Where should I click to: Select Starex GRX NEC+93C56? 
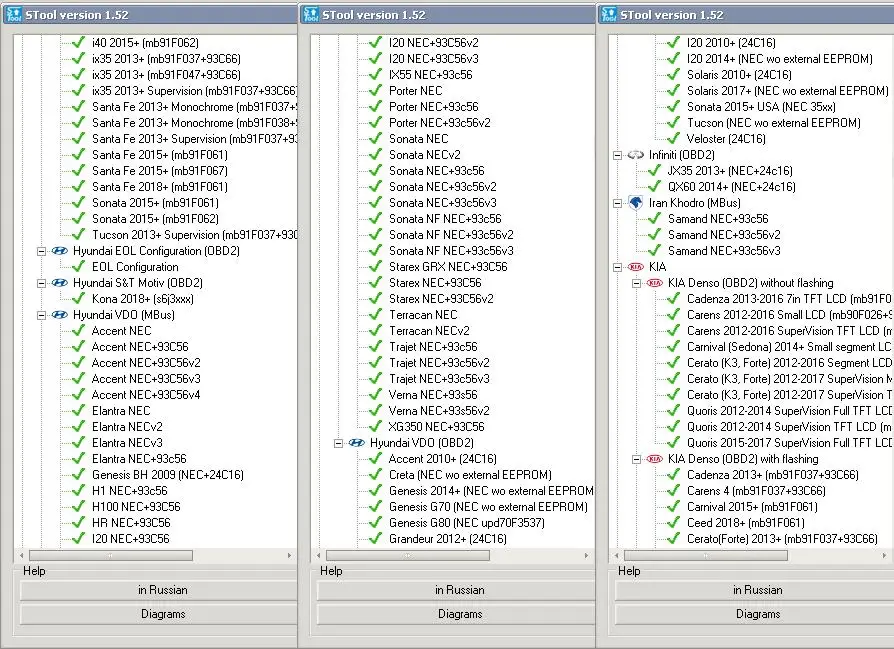pos(448,266)
